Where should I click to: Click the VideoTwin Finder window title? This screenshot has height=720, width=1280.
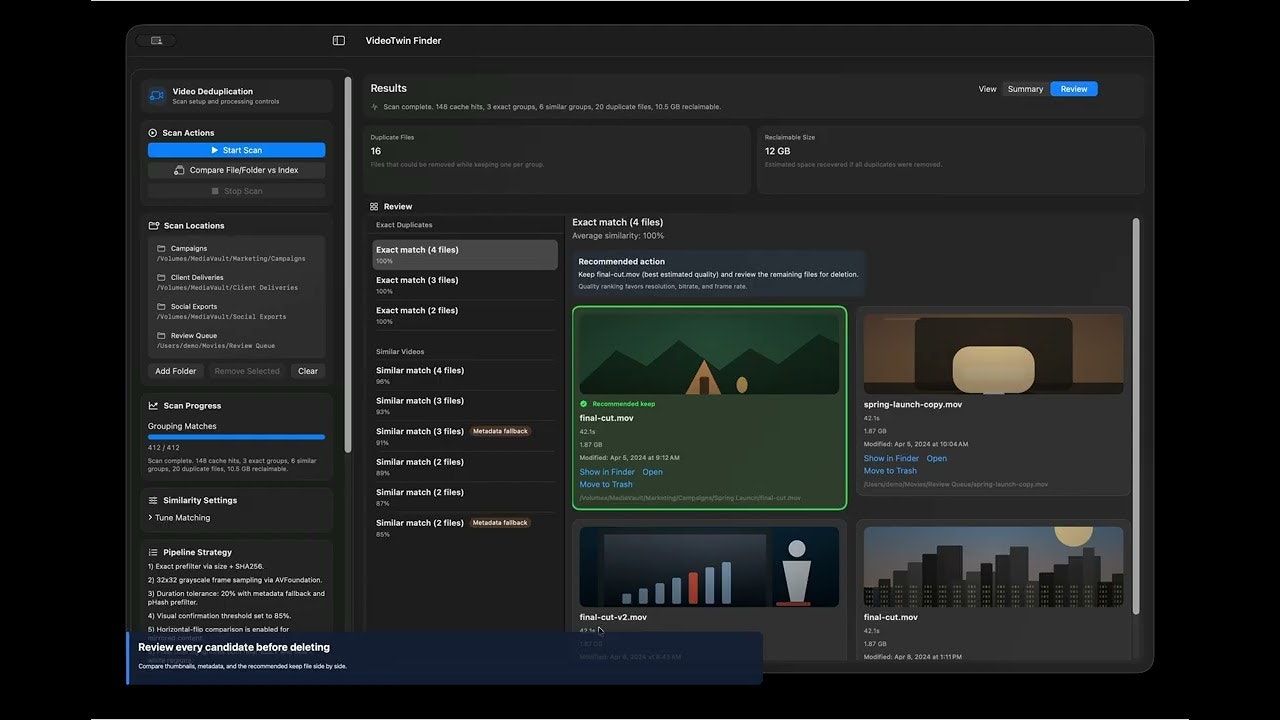click(403, 41)
